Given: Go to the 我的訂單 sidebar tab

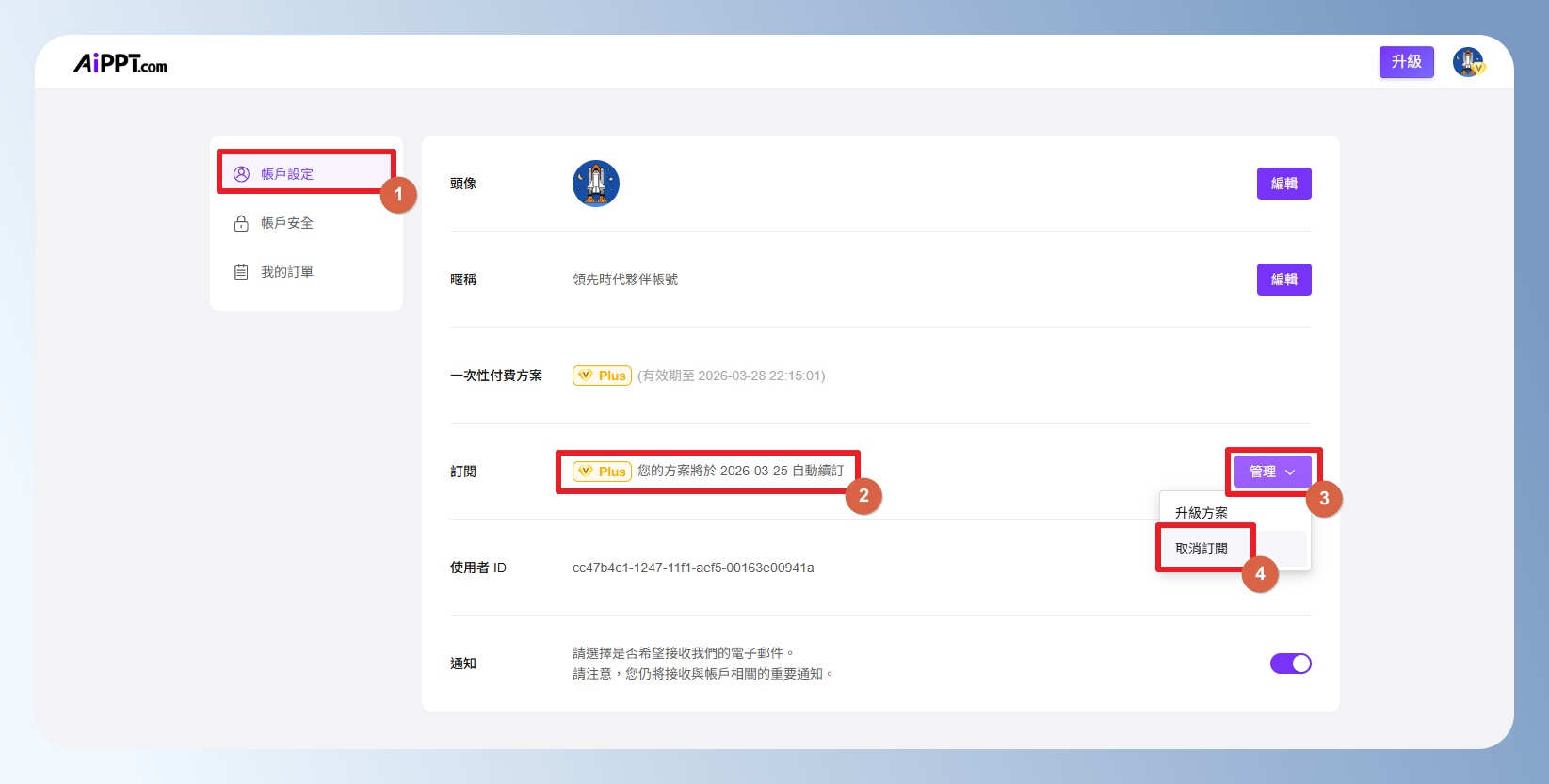Looking at the screenshot, I should tap(287, 272).
